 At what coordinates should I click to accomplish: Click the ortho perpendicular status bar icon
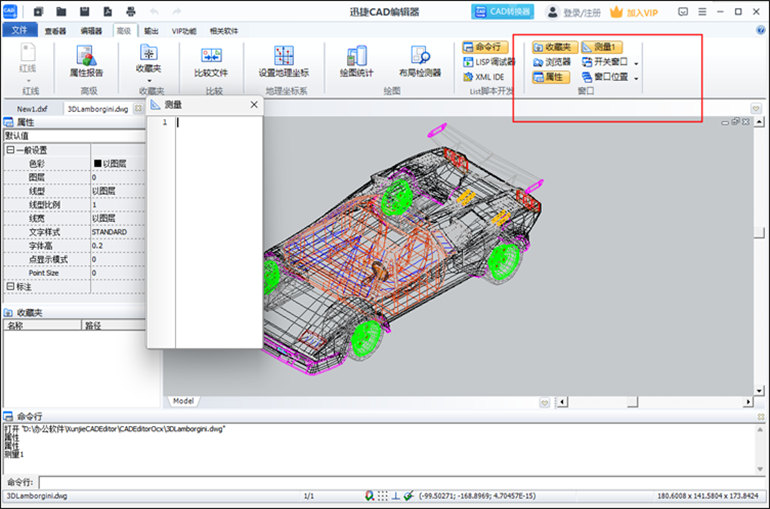pyautogui.click(x=396, y=496)
